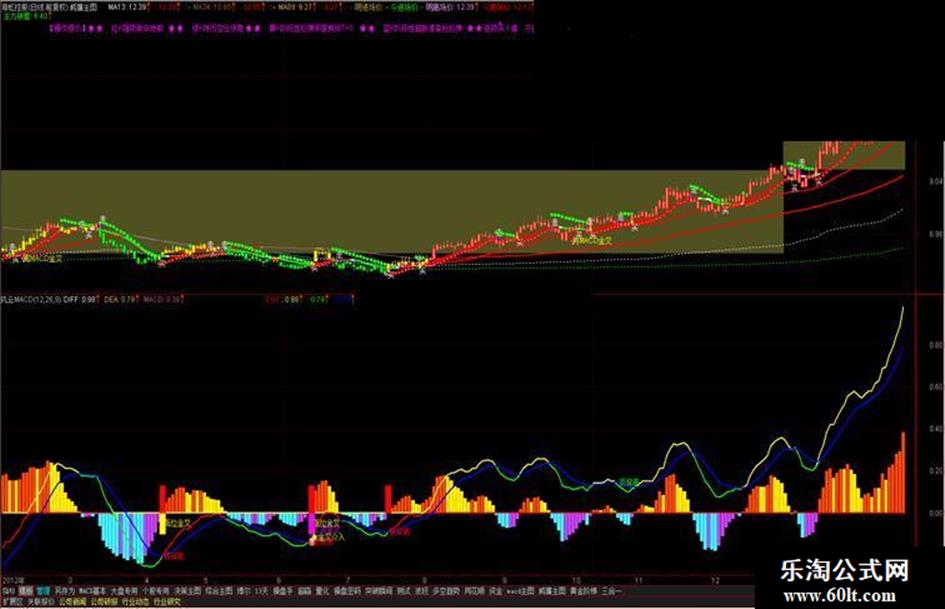Choose the 三合一 tab
Viewport: 945px width, 609px height.
pos(611,592)
